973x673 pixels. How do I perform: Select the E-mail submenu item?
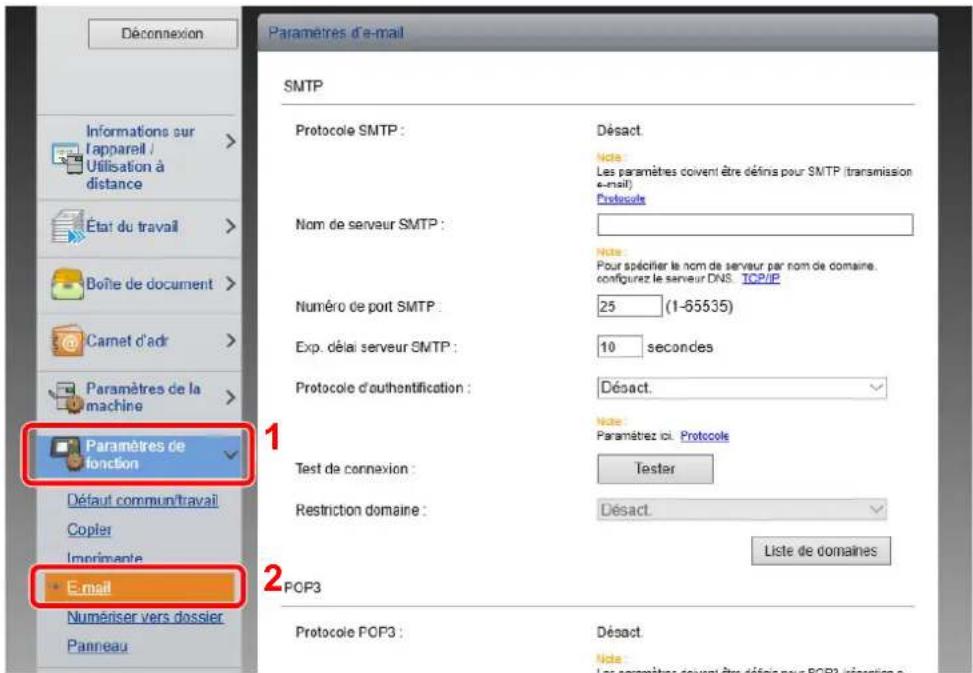[x=138, y=587]
